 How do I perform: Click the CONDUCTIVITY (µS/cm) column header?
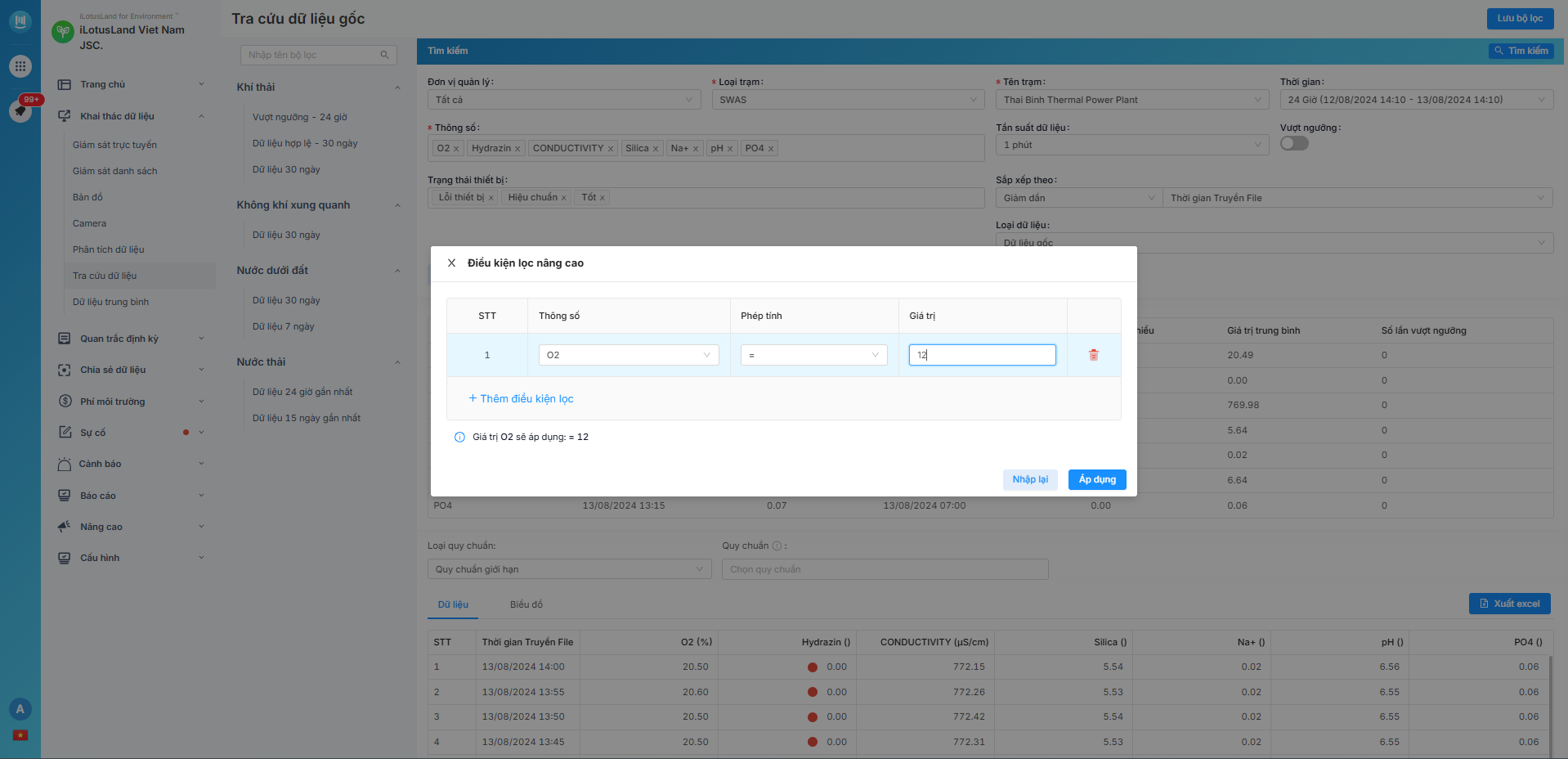coord(934,642)
